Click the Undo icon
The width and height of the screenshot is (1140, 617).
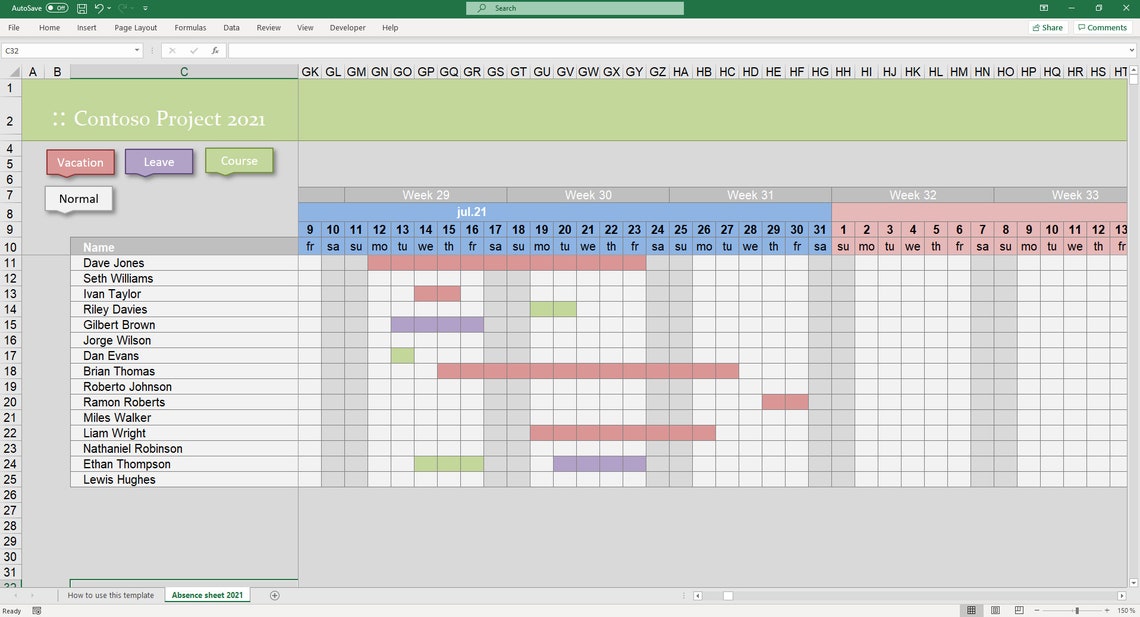(99, 8)
